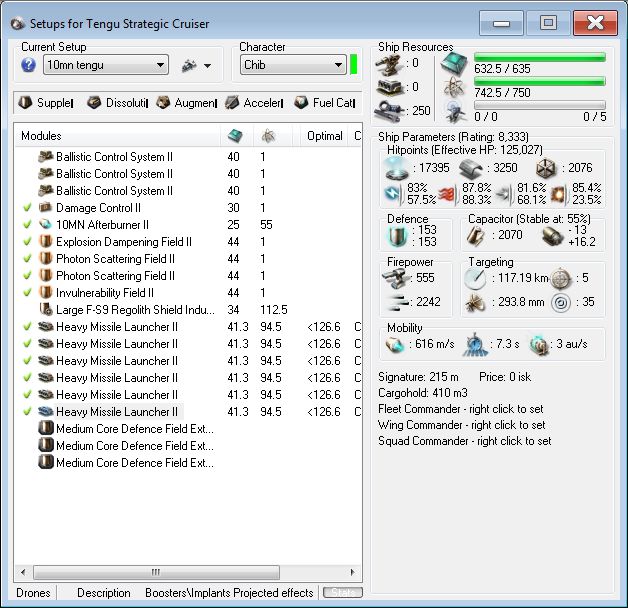This screenshot has height=608, width=628.
Task: Click the powergrid column header icon
Action: (268, 136)
